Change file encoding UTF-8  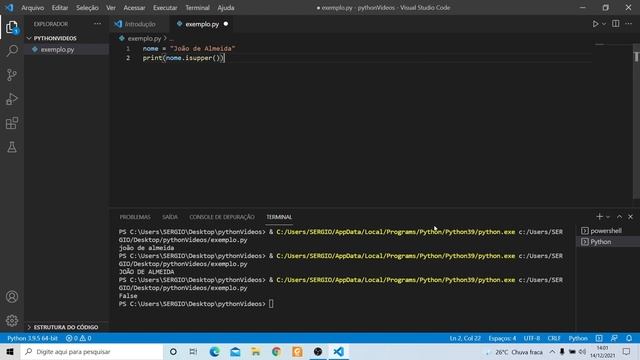pos(532,338)
